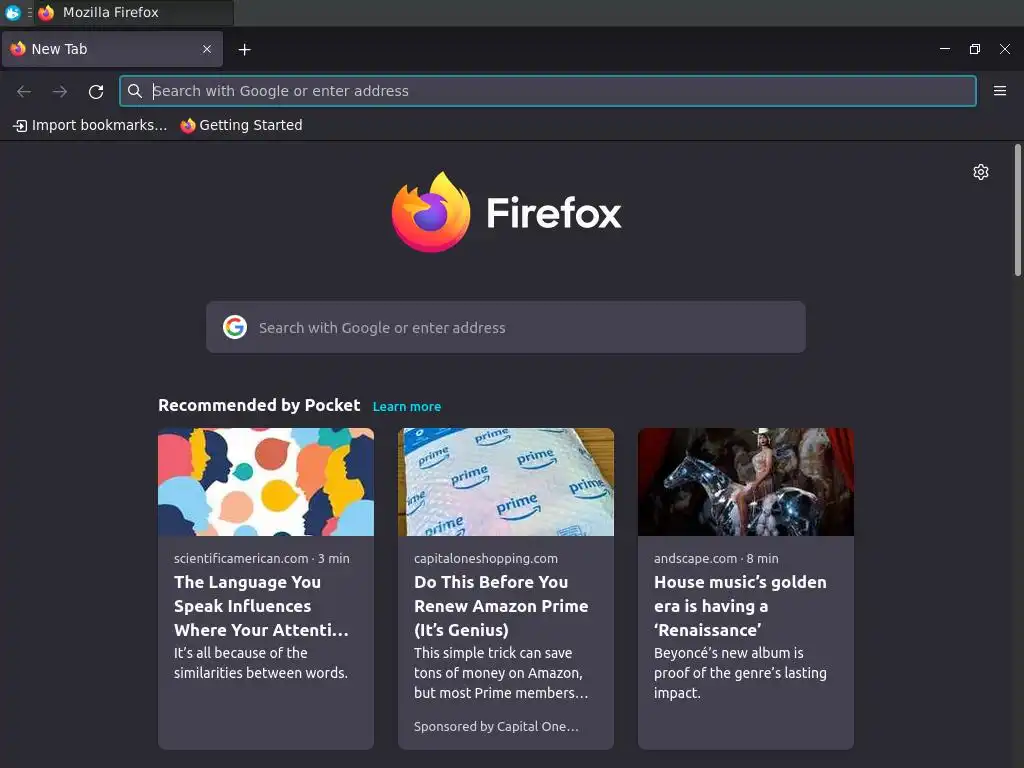
Task: Select the Mozilla Firefox taskbar entry
Action: (x=134, y=12)
